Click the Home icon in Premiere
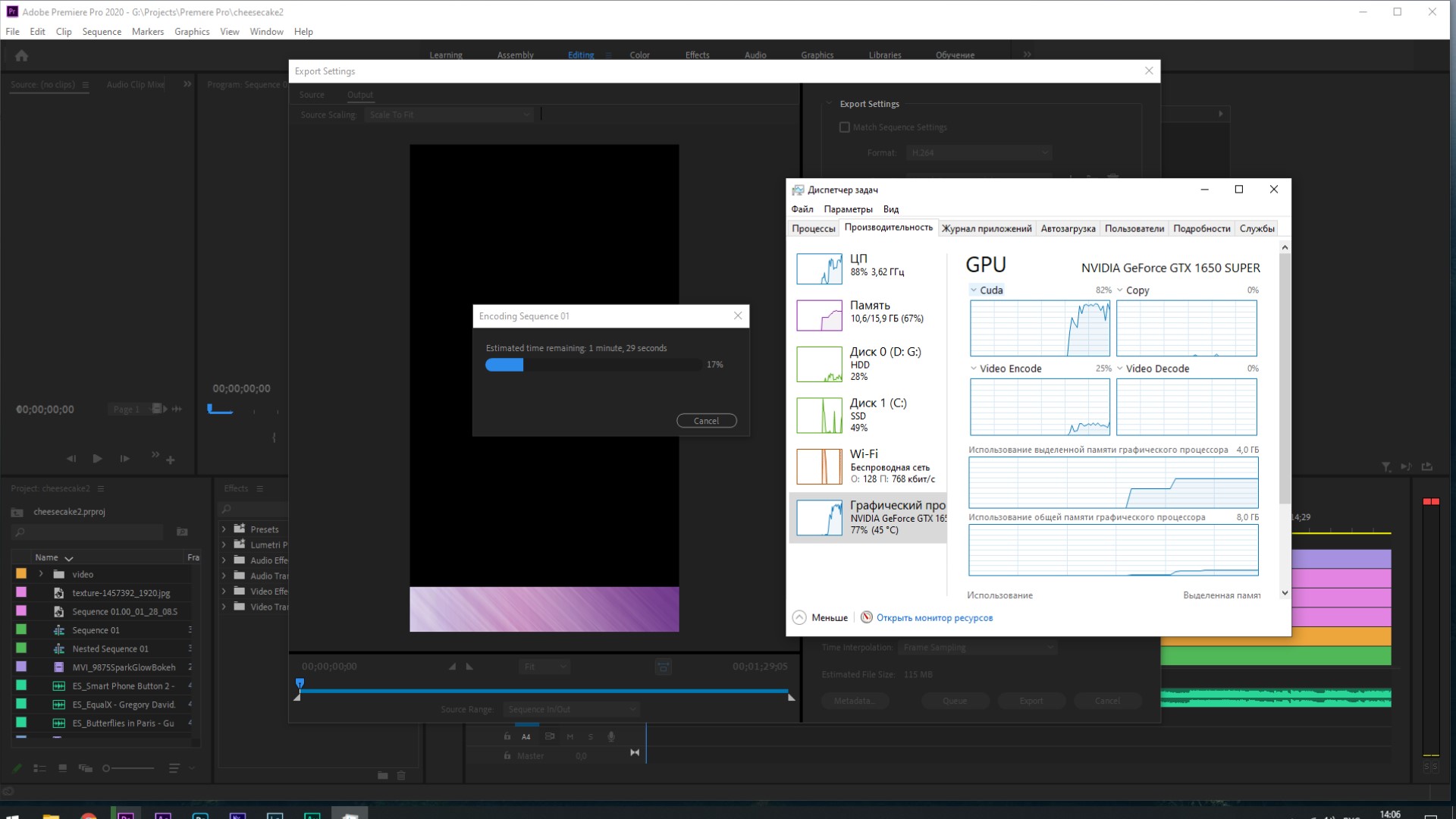Screen dimensions: 1456x819 point(21,55)
